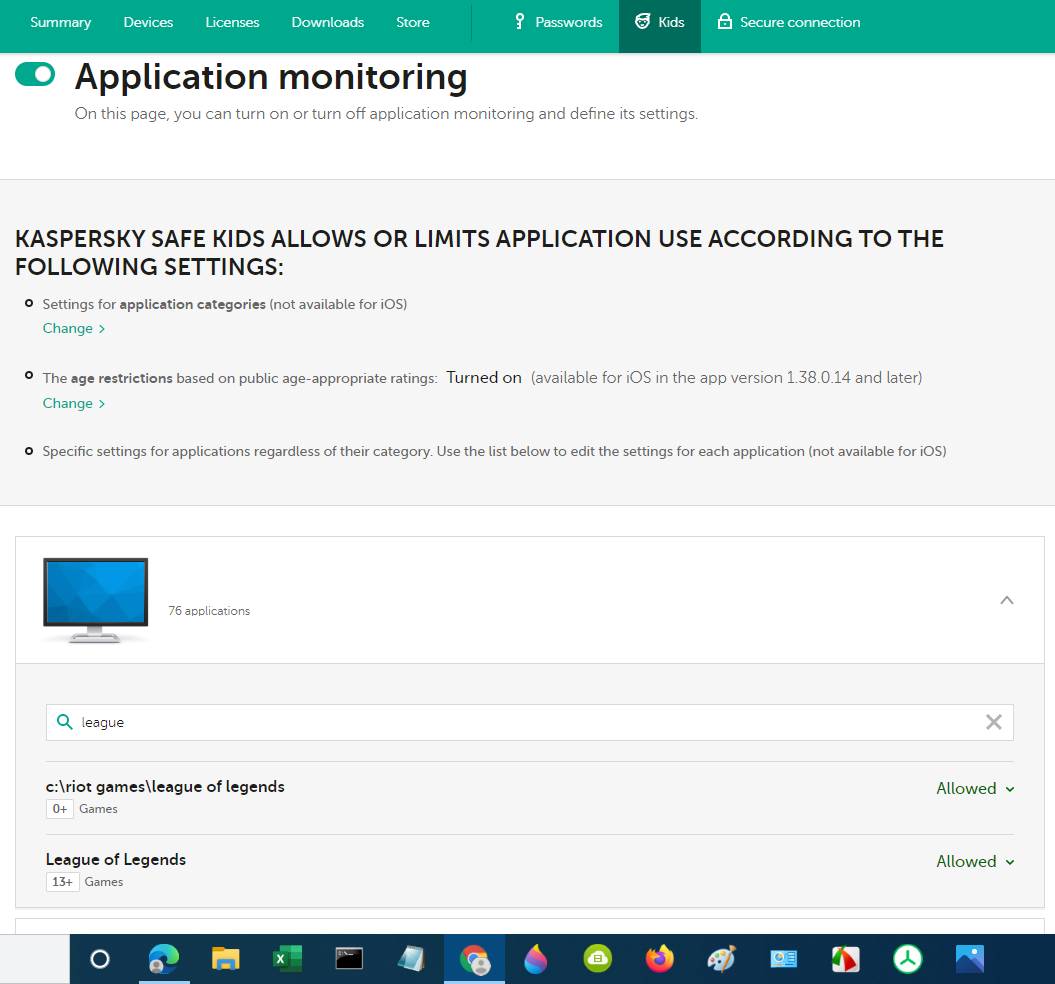
Task: Open the Downloads tab
Action: (328, 22)
